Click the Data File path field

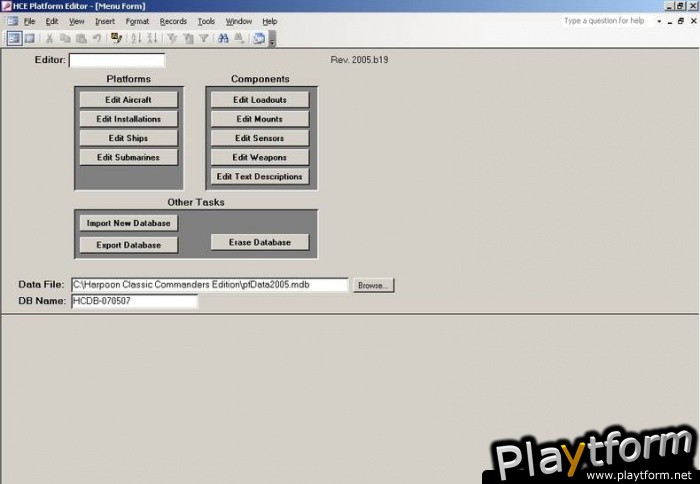pos(209,284)
